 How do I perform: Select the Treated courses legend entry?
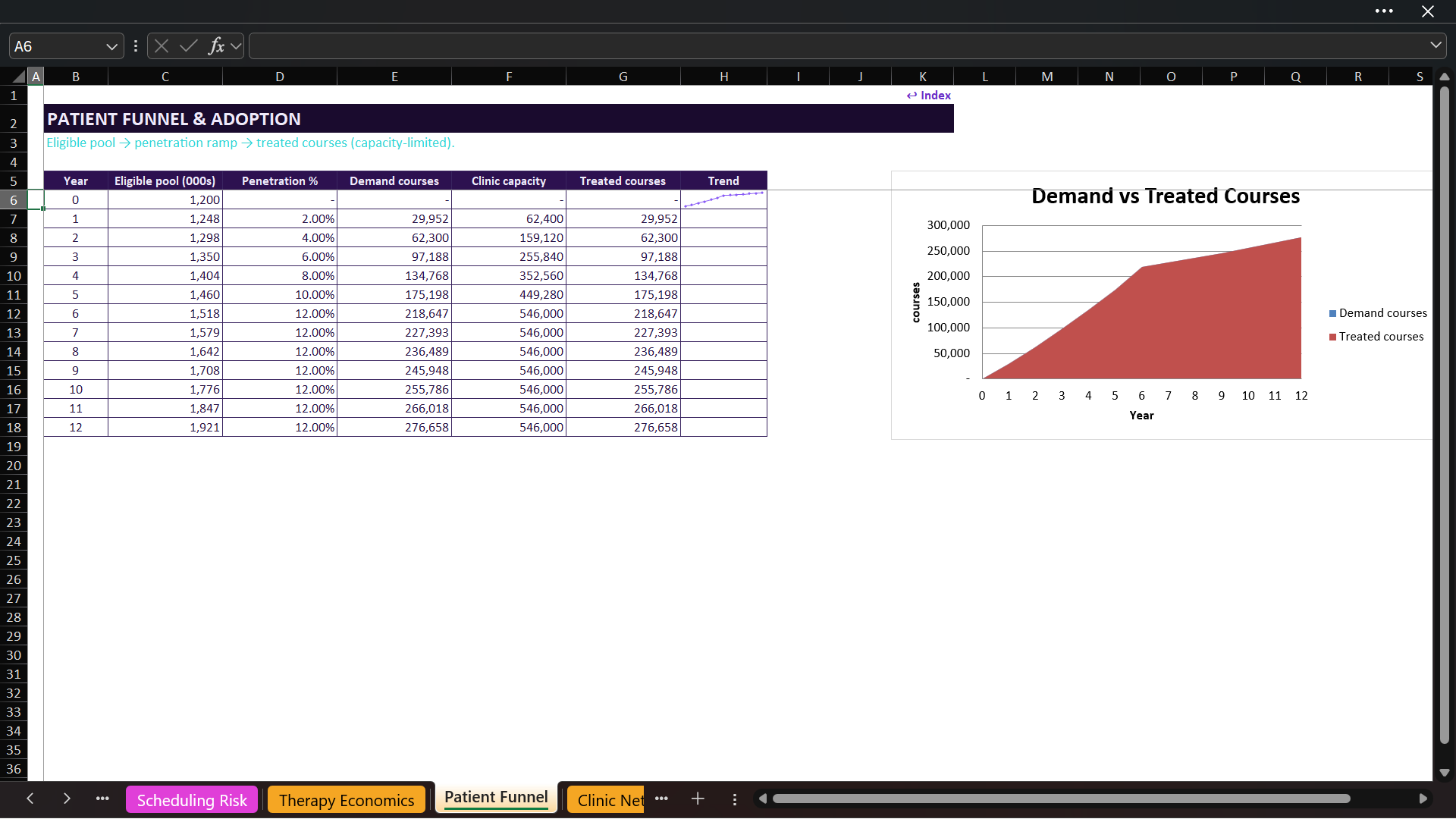pos(1376,337)
